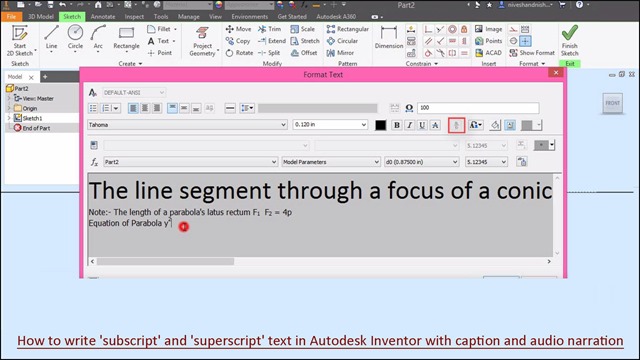Activate the Rotate tool
The image size is (640, 360).
pyautogui.click(x=239, y=53)
